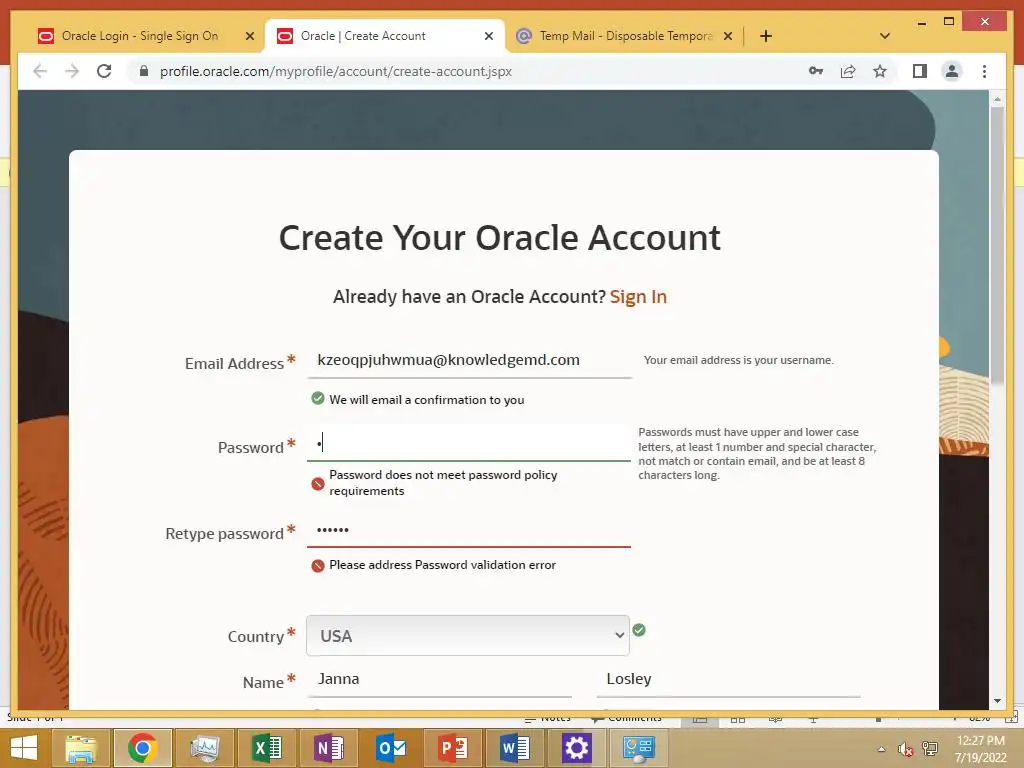Open the taskbar clock showing 12:27 PM
This screenshot has width=1024, height=768.
(980, 749)
